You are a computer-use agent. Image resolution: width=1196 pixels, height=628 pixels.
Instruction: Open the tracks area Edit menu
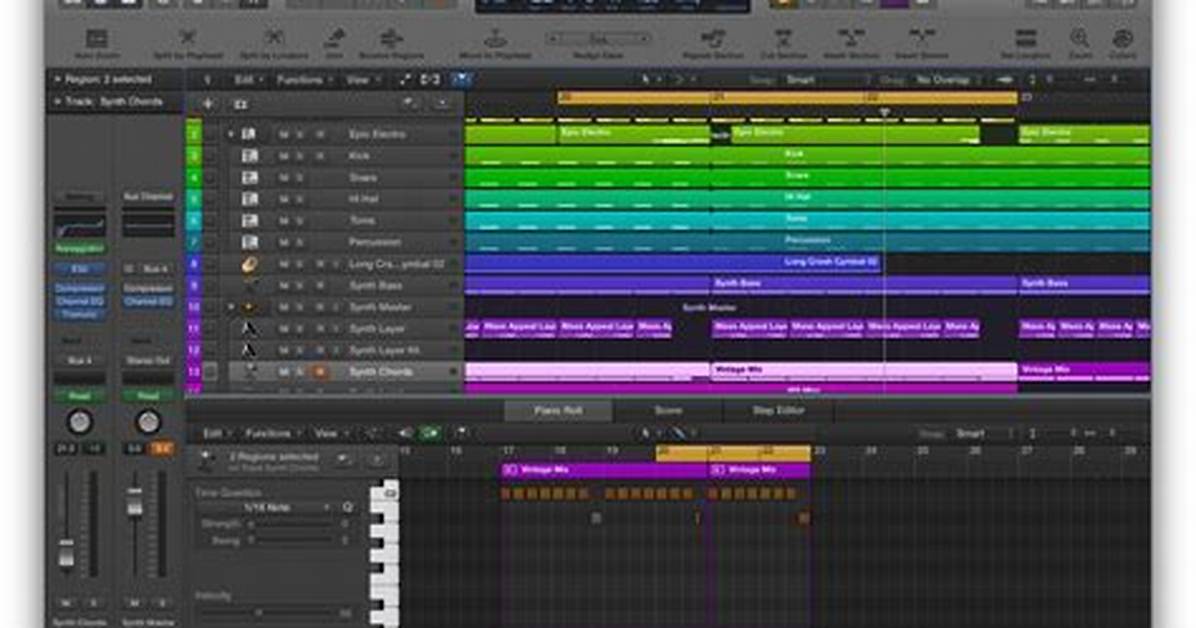click(x=249, y=79)
